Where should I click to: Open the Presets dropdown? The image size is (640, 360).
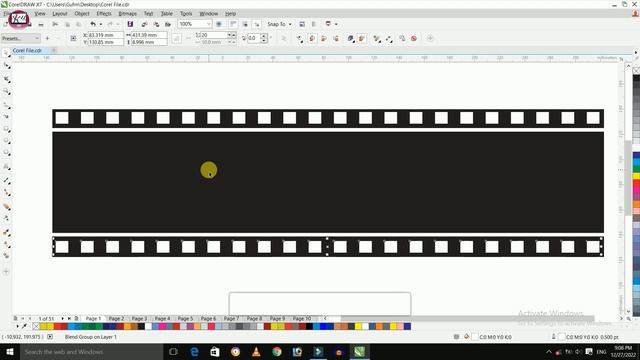pos(20,38)
